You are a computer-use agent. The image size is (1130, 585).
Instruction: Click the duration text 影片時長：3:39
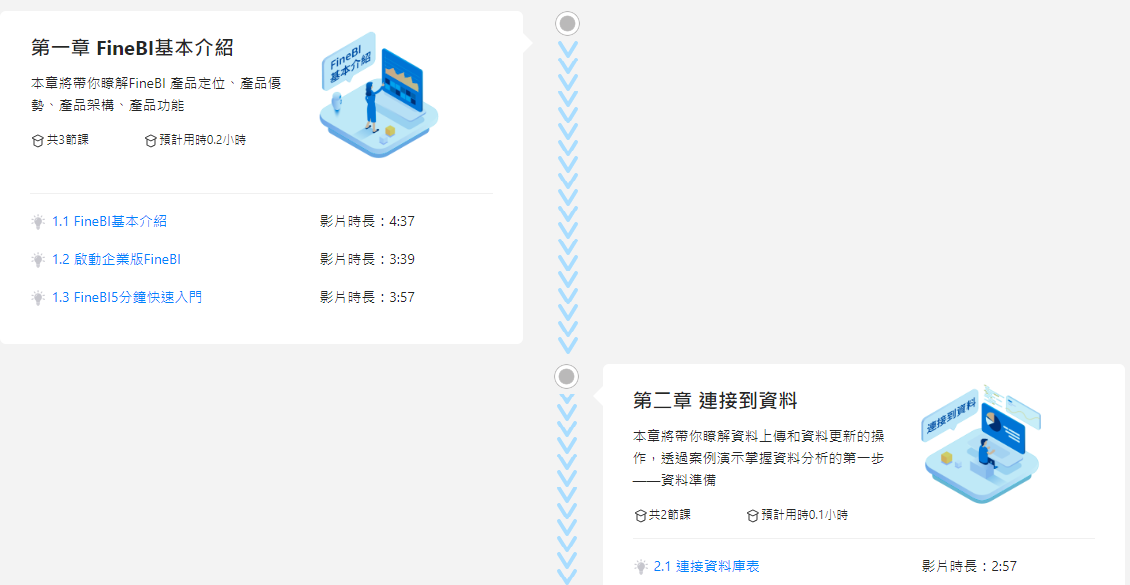point(368,259)
